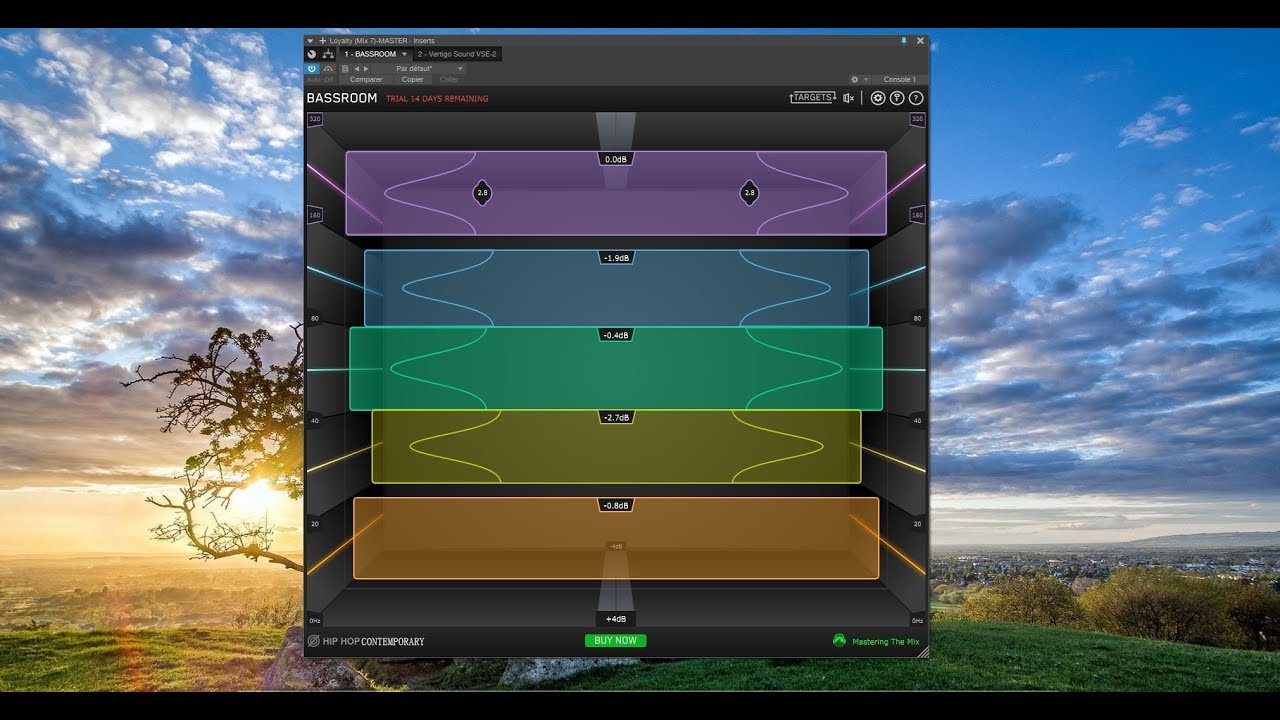Expand the 1 - BASSROOM insert dropdown arrow
Viewport: 1280px width, 720px height.
coord(404,54)
